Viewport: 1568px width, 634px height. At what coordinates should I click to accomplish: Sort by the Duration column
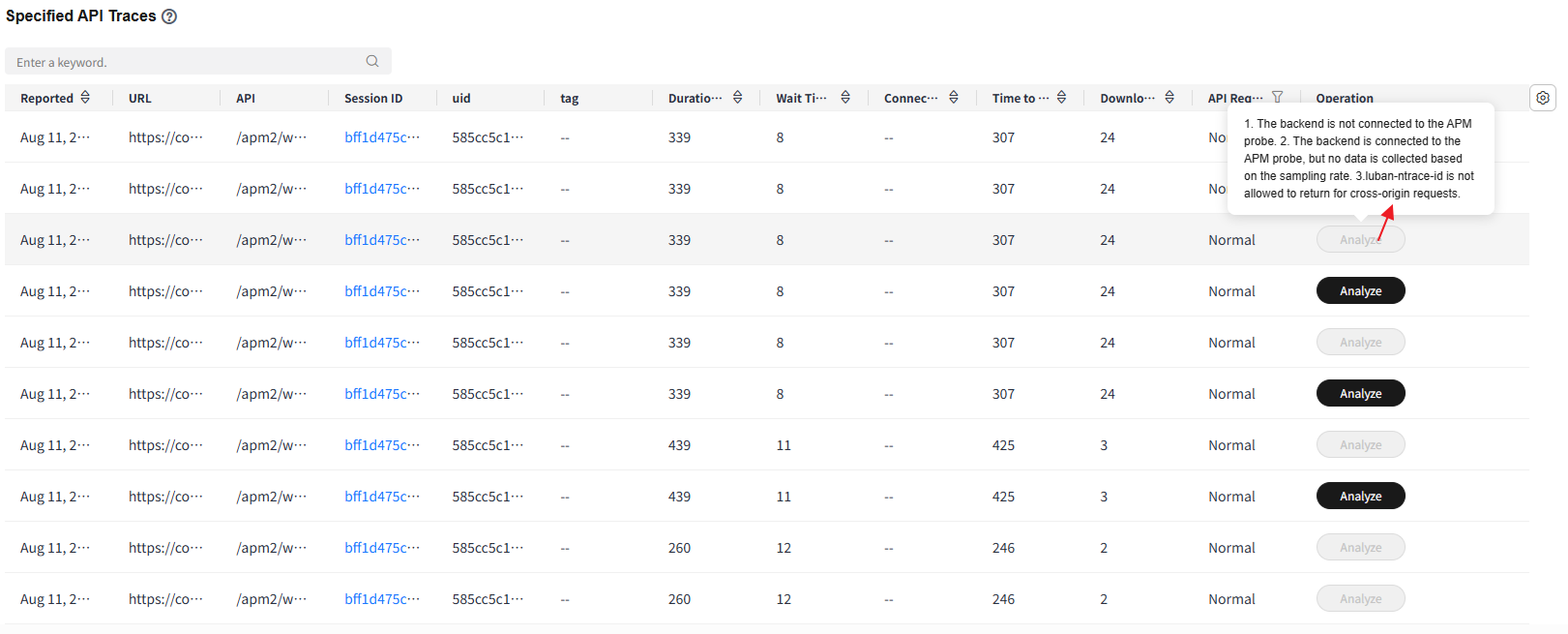click(738, 97)
